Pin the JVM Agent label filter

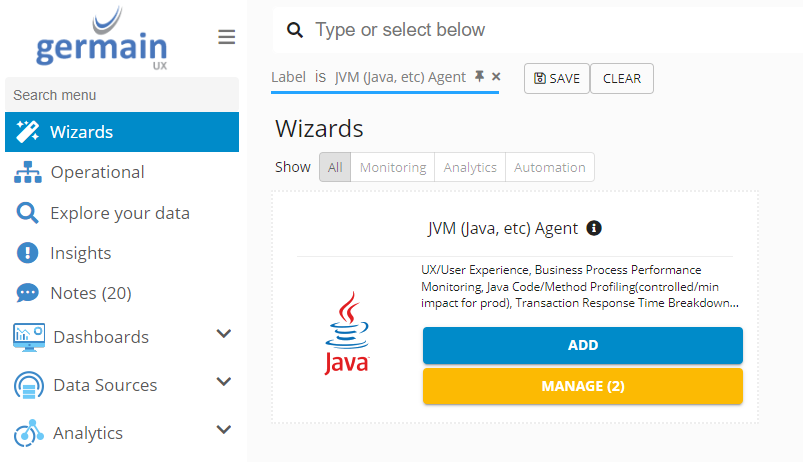(x=480, y=77)
